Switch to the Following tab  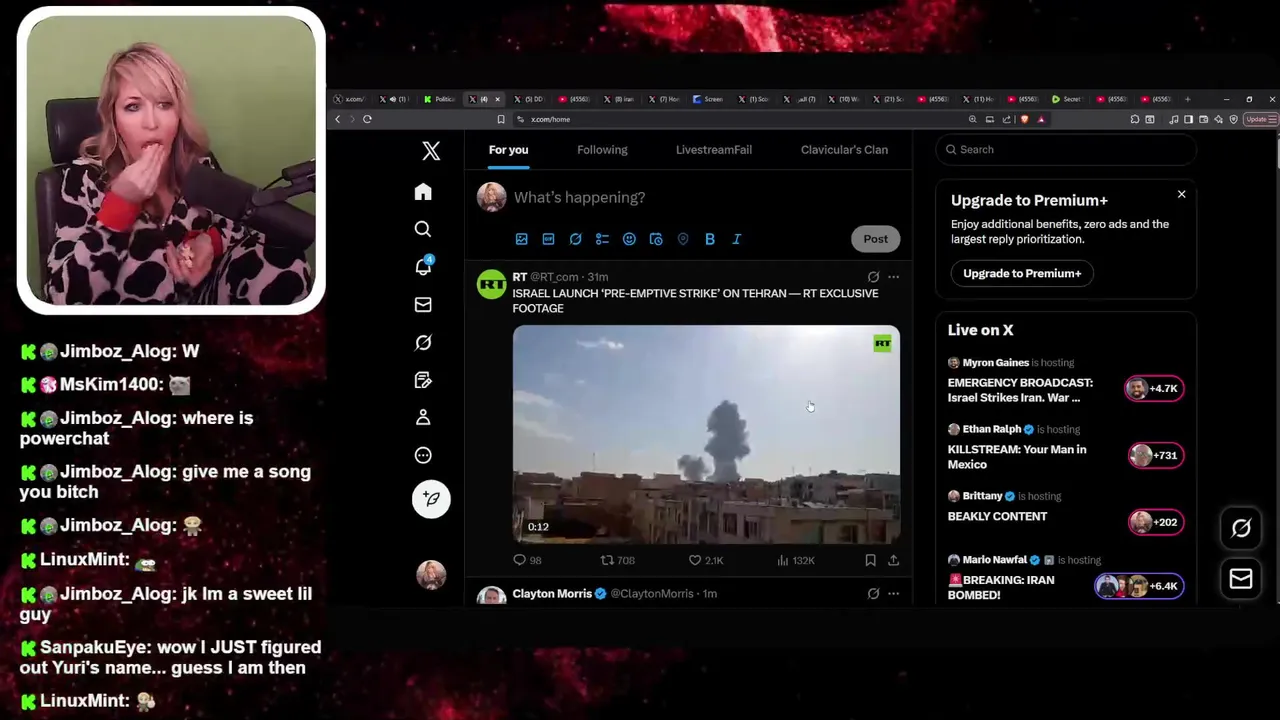[602, 150]
